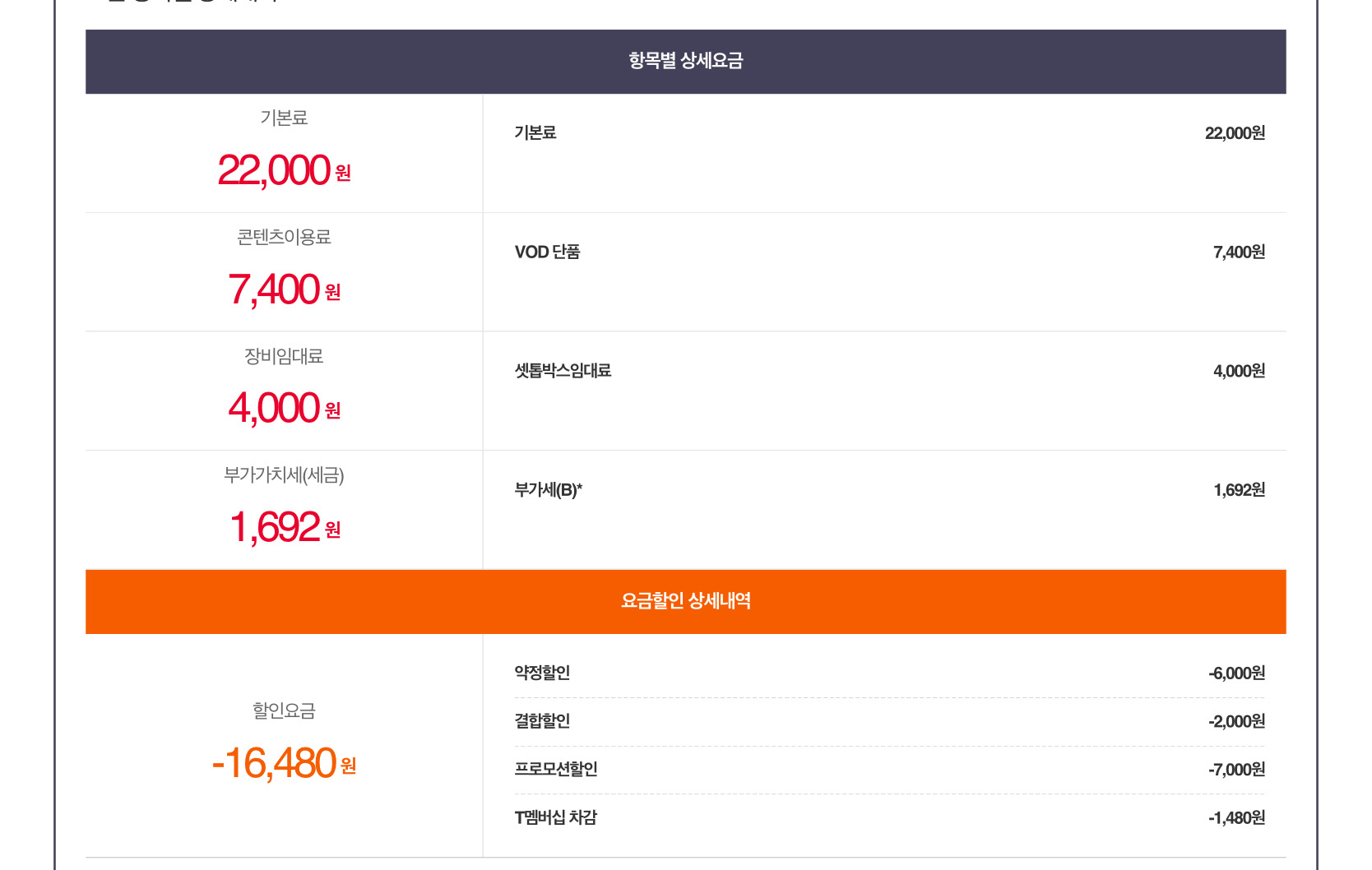Select the 프로모션할인 discount row label
The image size is (1372, 870).
[556, 769]
